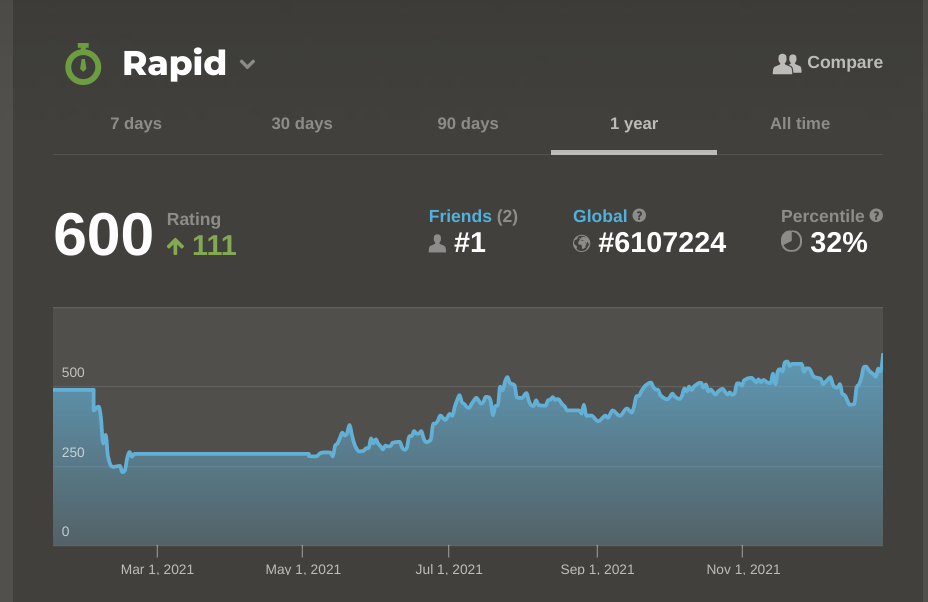Open the Global help question mark
The height and width of the screenshot is (602, 928).
[x=640, y=216]
